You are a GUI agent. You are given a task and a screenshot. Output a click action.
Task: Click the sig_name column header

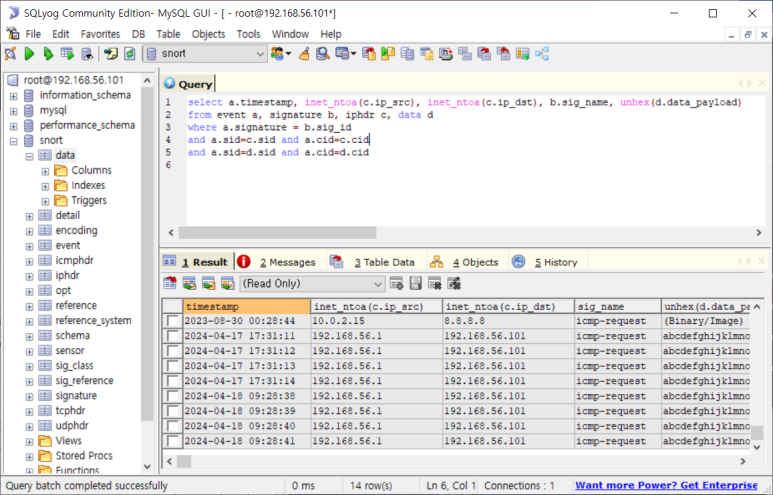pos(617,306)
